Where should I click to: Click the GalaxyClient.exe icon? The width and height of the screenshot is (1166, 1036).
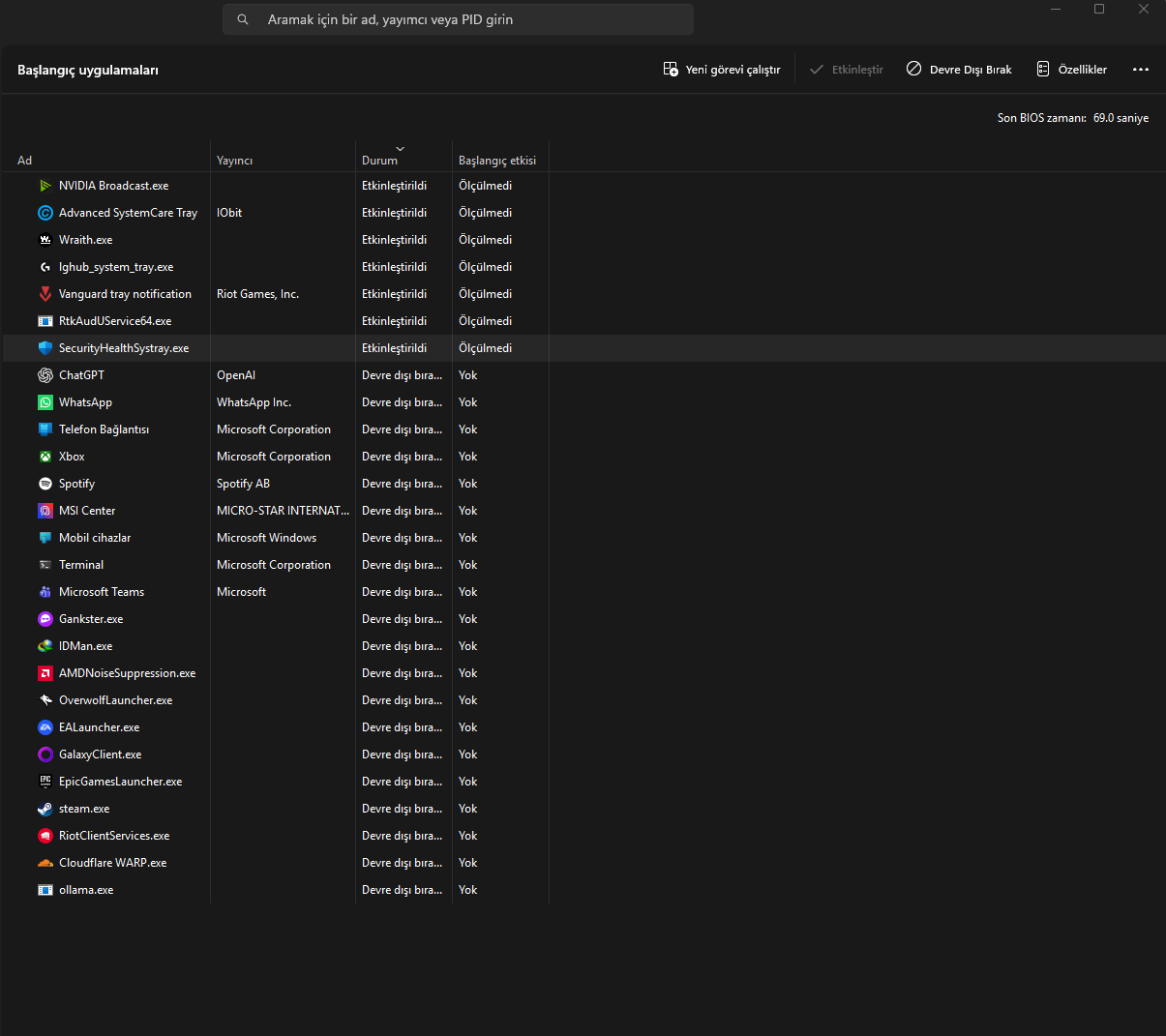tap(45, 755)
